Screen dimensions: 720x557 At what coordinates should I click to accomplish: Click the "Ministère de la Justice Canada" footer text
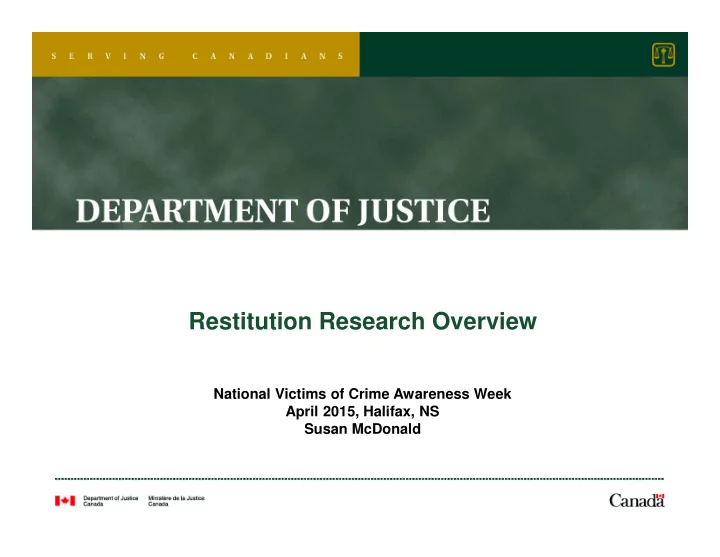[176, 501]
